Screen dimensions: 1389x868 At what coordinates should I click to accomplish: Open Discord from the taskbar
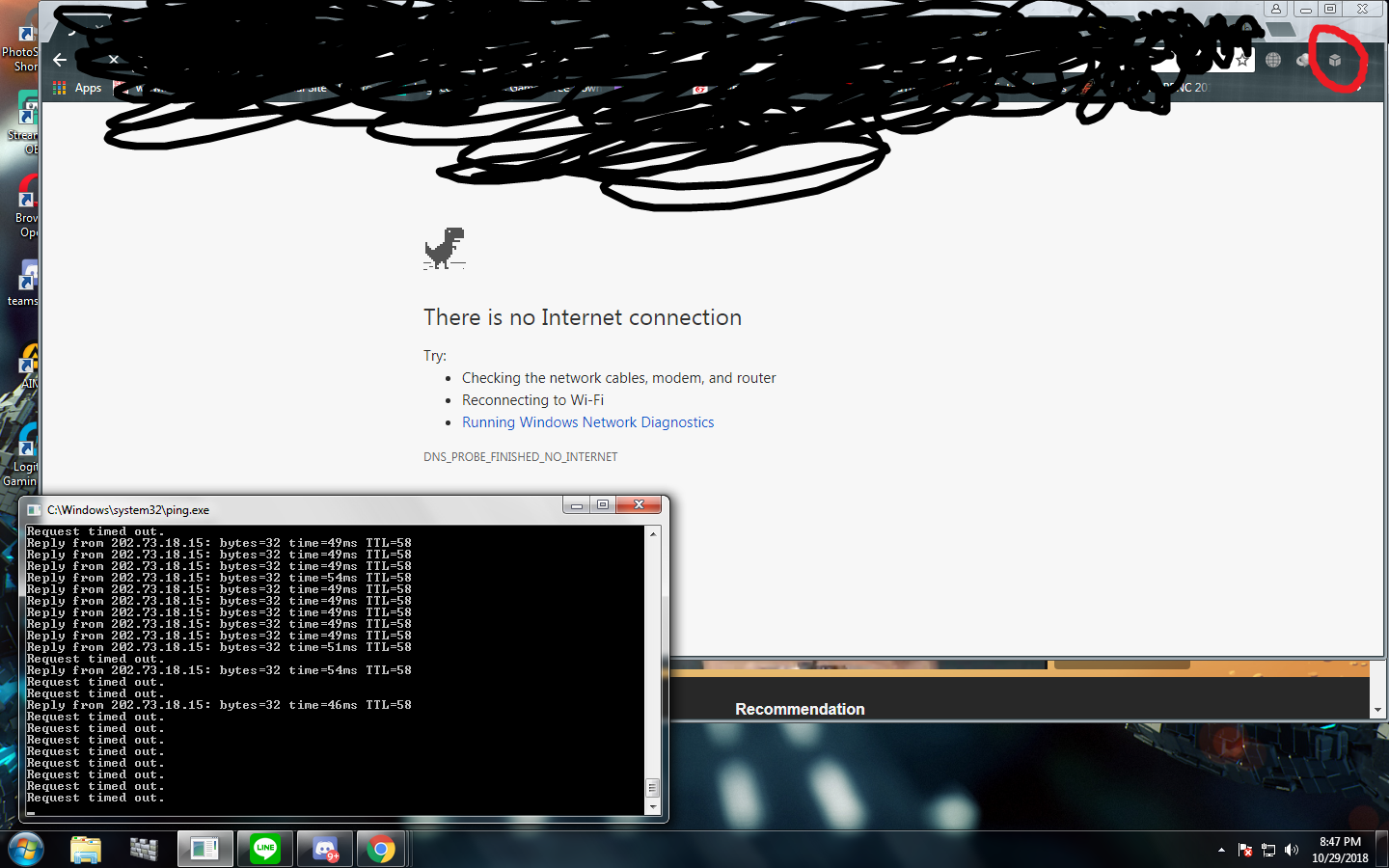click(x=325, y=850)
